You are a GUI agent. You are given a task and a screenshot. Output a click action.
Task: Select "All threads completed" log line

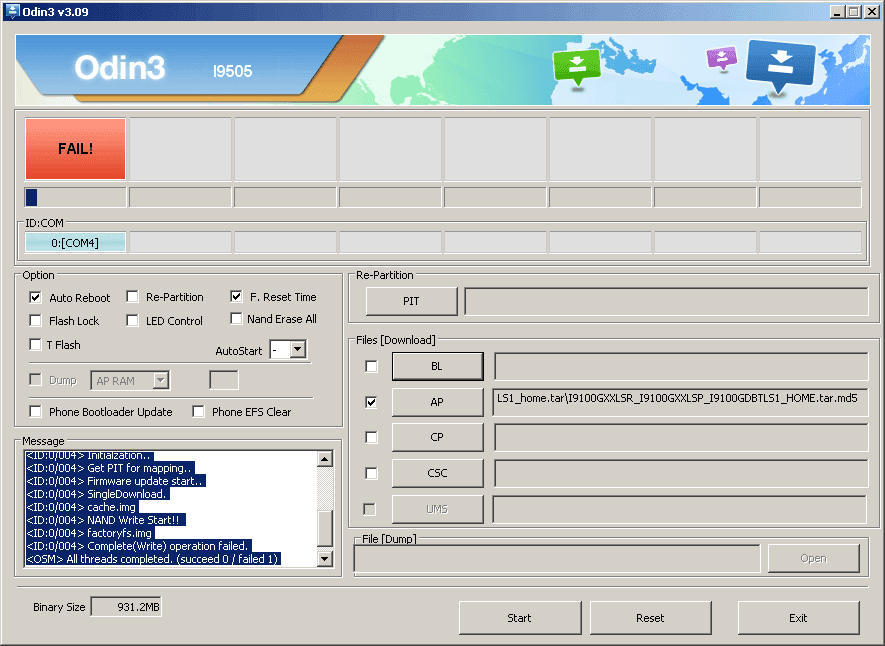153,559
